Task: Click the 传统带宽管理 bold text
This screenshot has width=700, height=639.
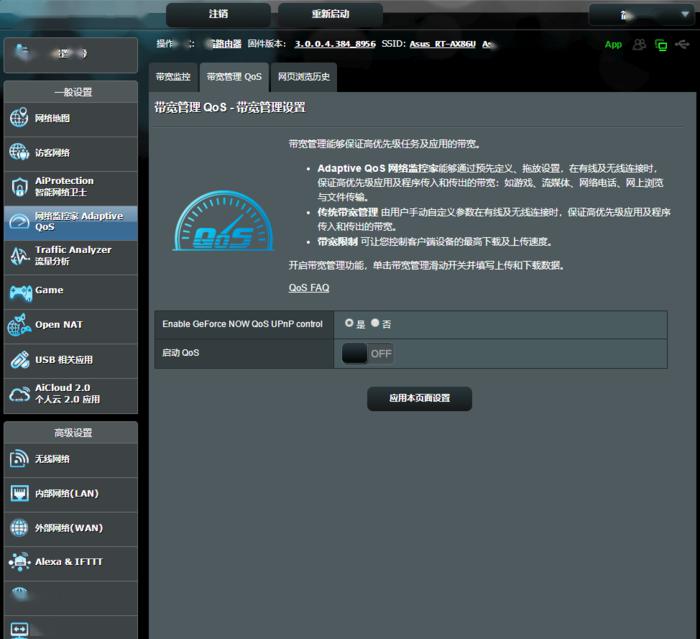Action: coord(348,212)
